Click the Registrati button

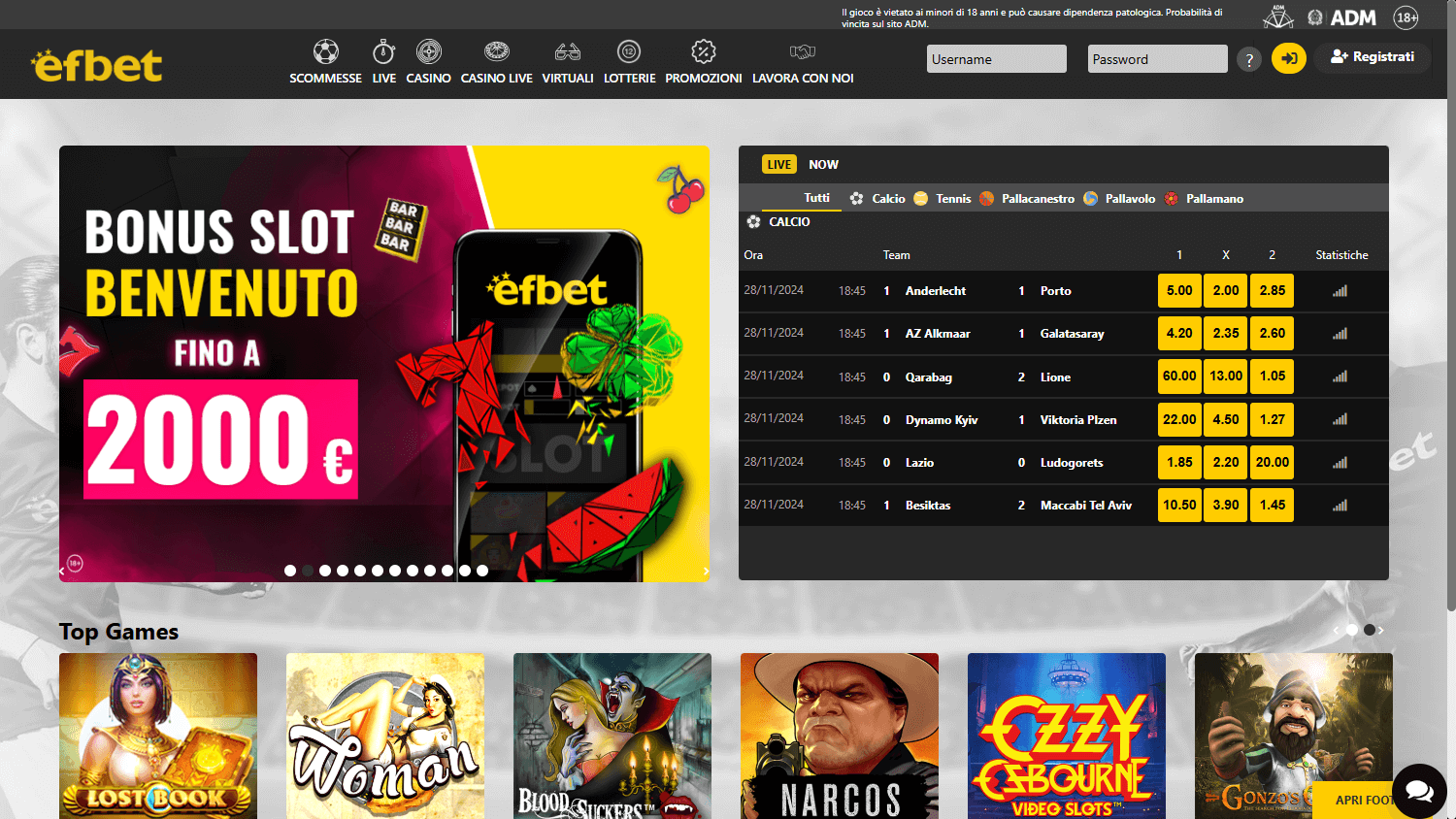[x=1373, y=57]
